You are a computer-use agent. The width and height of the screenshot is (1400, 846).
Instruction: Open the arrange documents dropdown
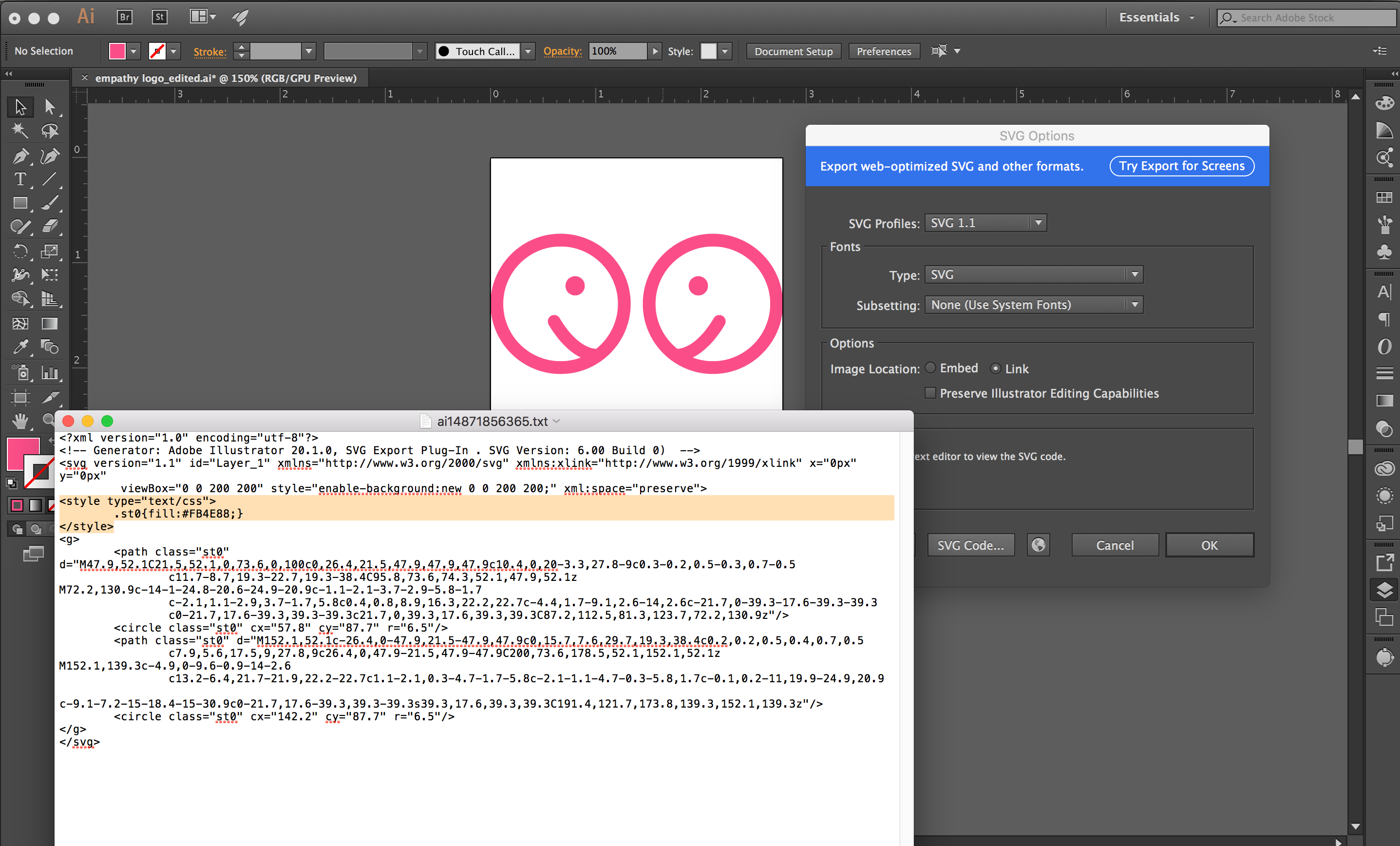click(x=203, y=17)
